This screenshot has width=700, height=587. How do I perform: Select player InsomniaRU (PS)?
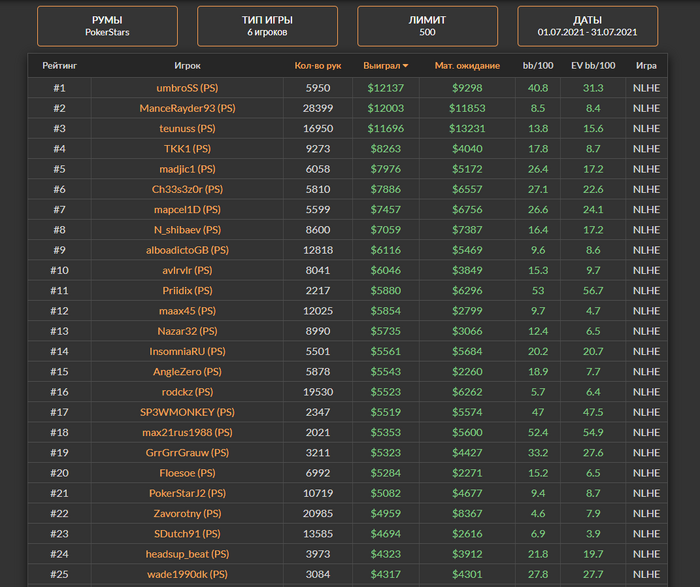(x=187, y=351)
